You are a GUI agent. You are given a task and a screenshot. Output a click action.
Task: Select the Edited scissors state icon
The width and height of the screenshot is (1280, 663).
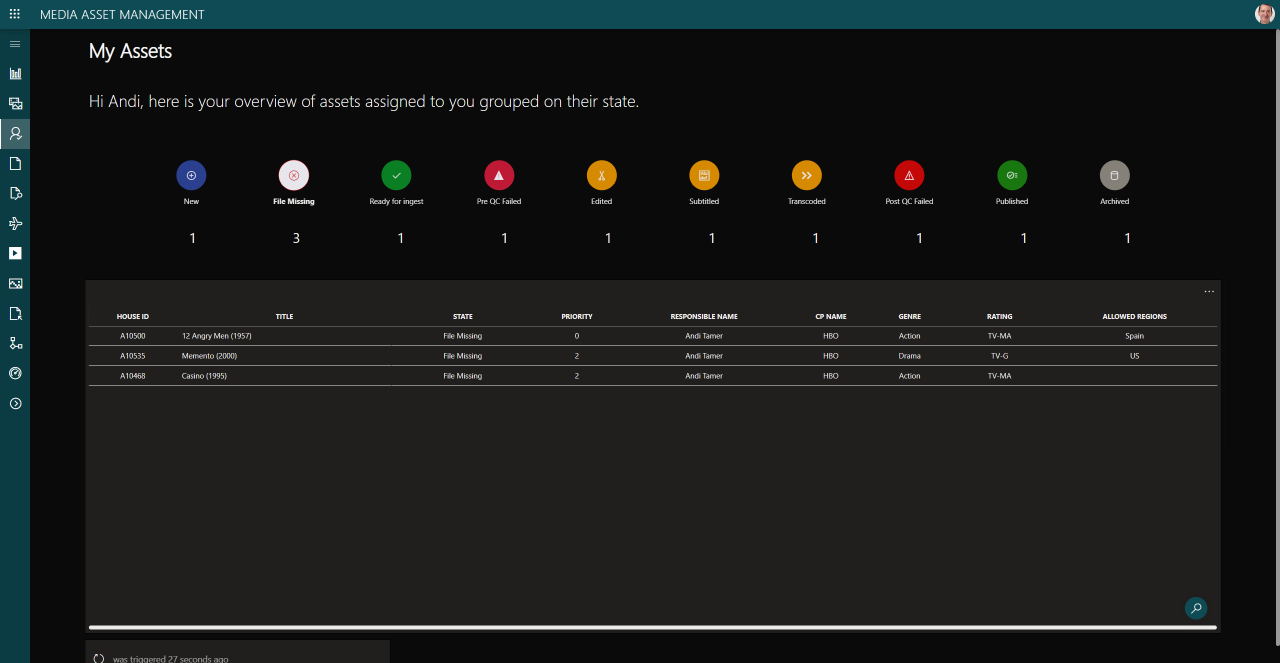[x=601, y=175]
